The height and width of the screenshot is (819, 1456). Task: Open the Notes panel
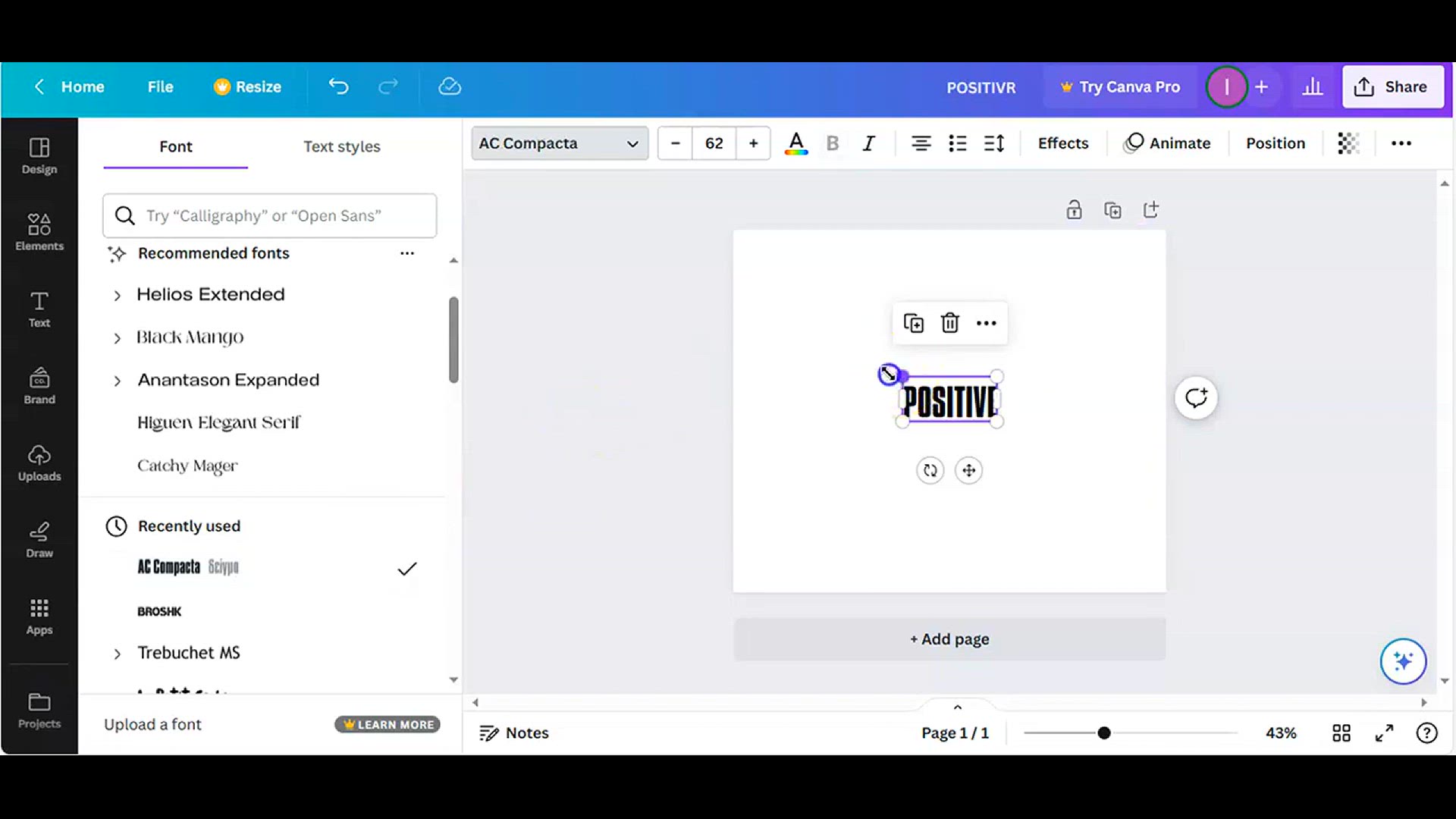pos(514,733)
